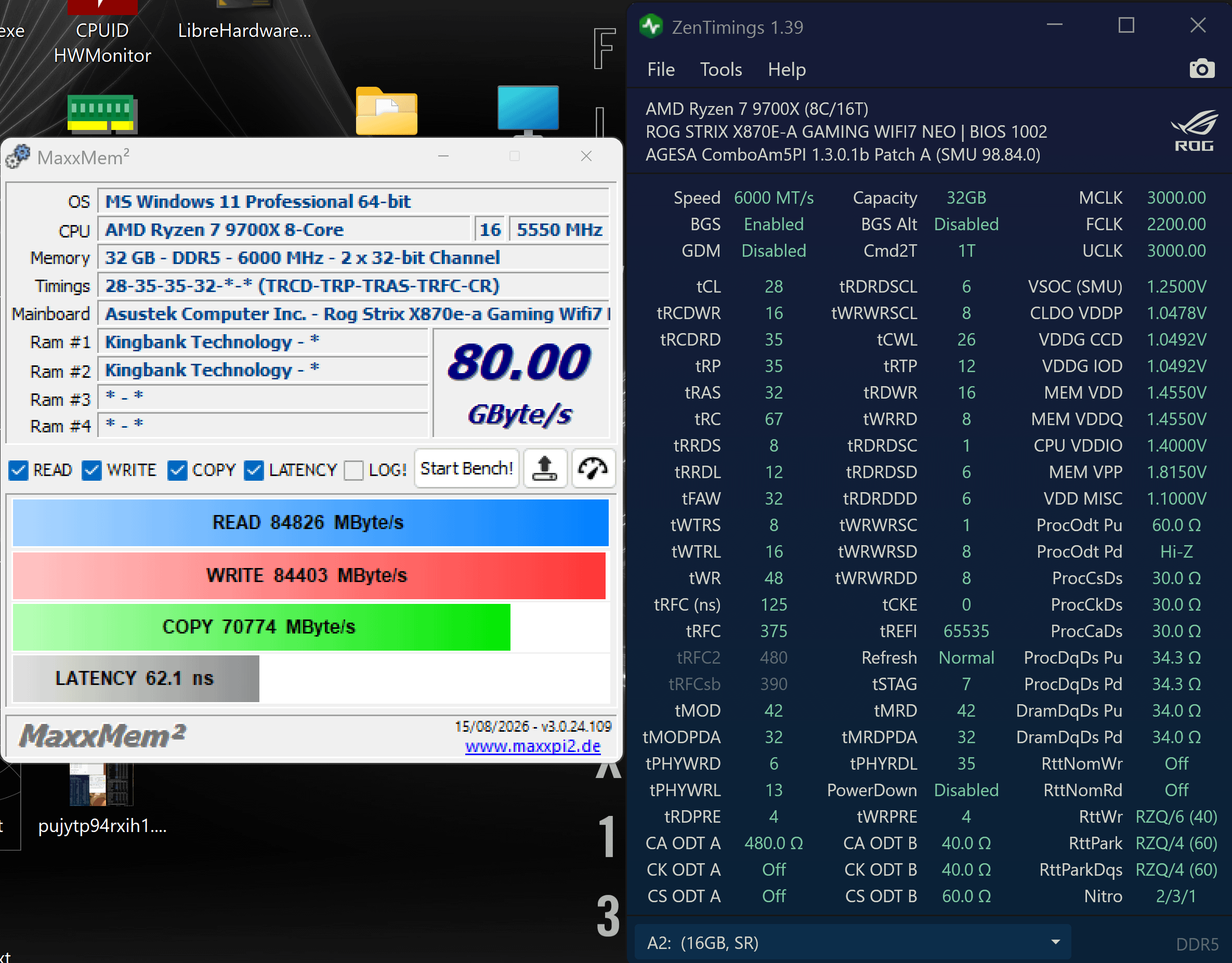Uncheck the LATENCY test checkbox
Image resolution: width=1232 pixels, height=963 pixels.
click(x=254, y=470)
